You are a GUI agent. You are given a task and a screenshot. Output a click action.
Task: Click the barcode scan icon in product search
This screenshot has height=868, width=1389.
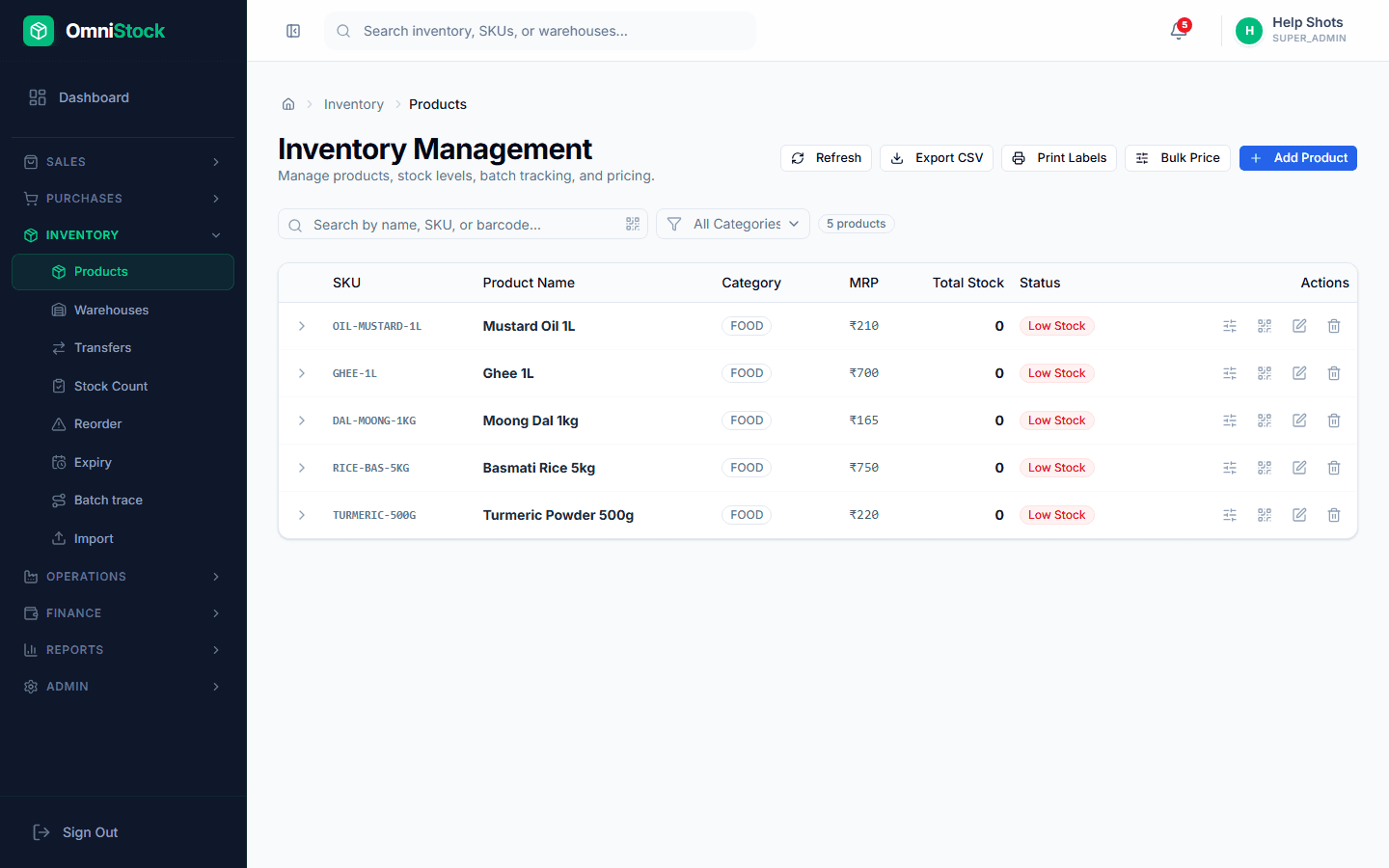[633, 224]
